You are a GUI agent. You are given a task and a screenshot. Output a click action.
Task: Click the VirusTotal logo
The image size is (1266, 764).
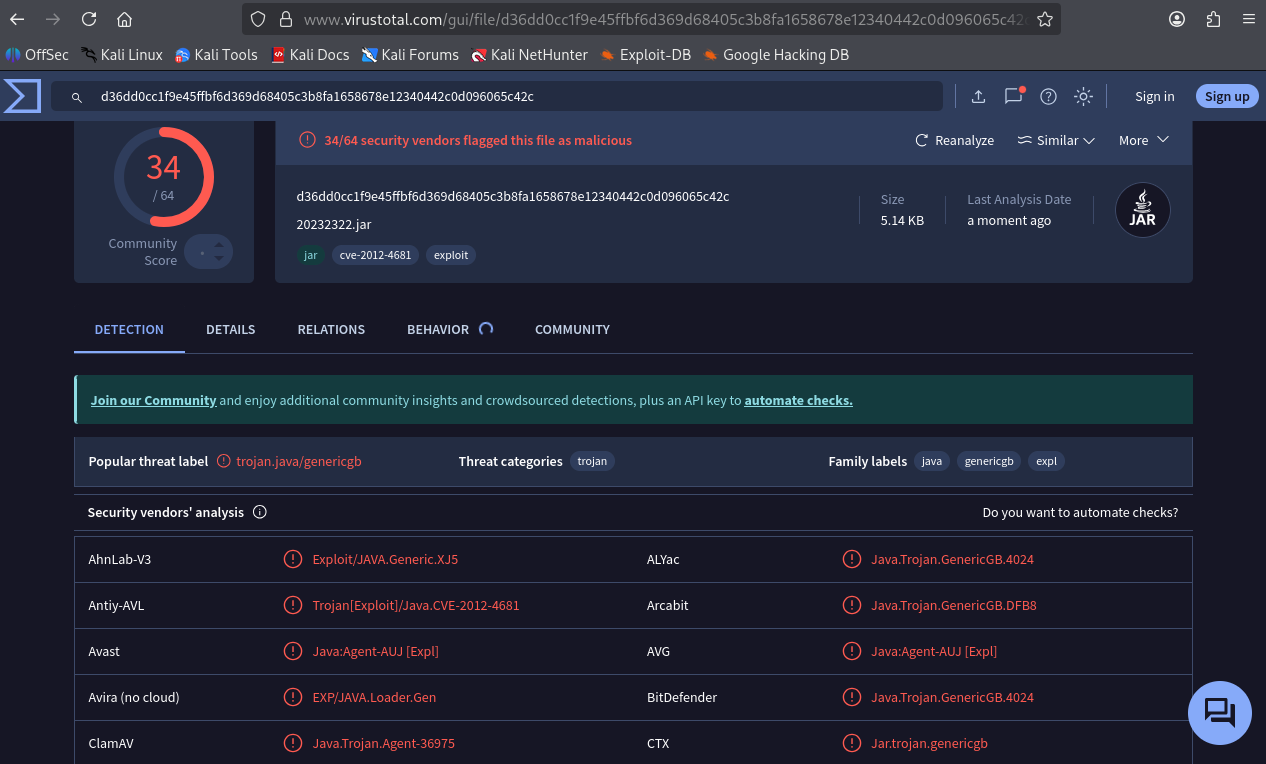[22, 96]
